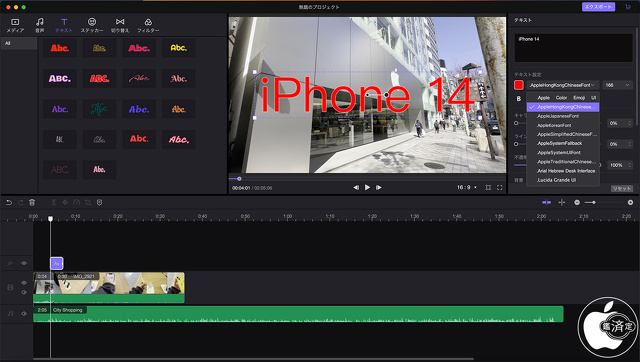Open the ステッカー sticker tab
Image resolution: width=640 pixels, height=362 pixels.
coord(92,25)
